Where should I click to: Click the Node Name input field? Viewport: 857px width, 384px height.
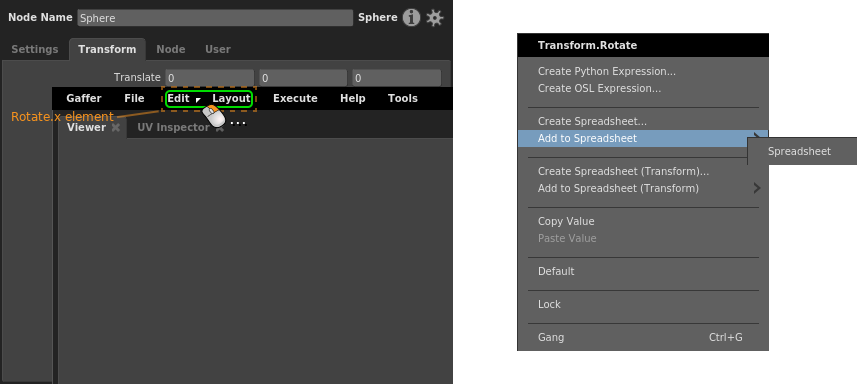[x=215, y=18]
